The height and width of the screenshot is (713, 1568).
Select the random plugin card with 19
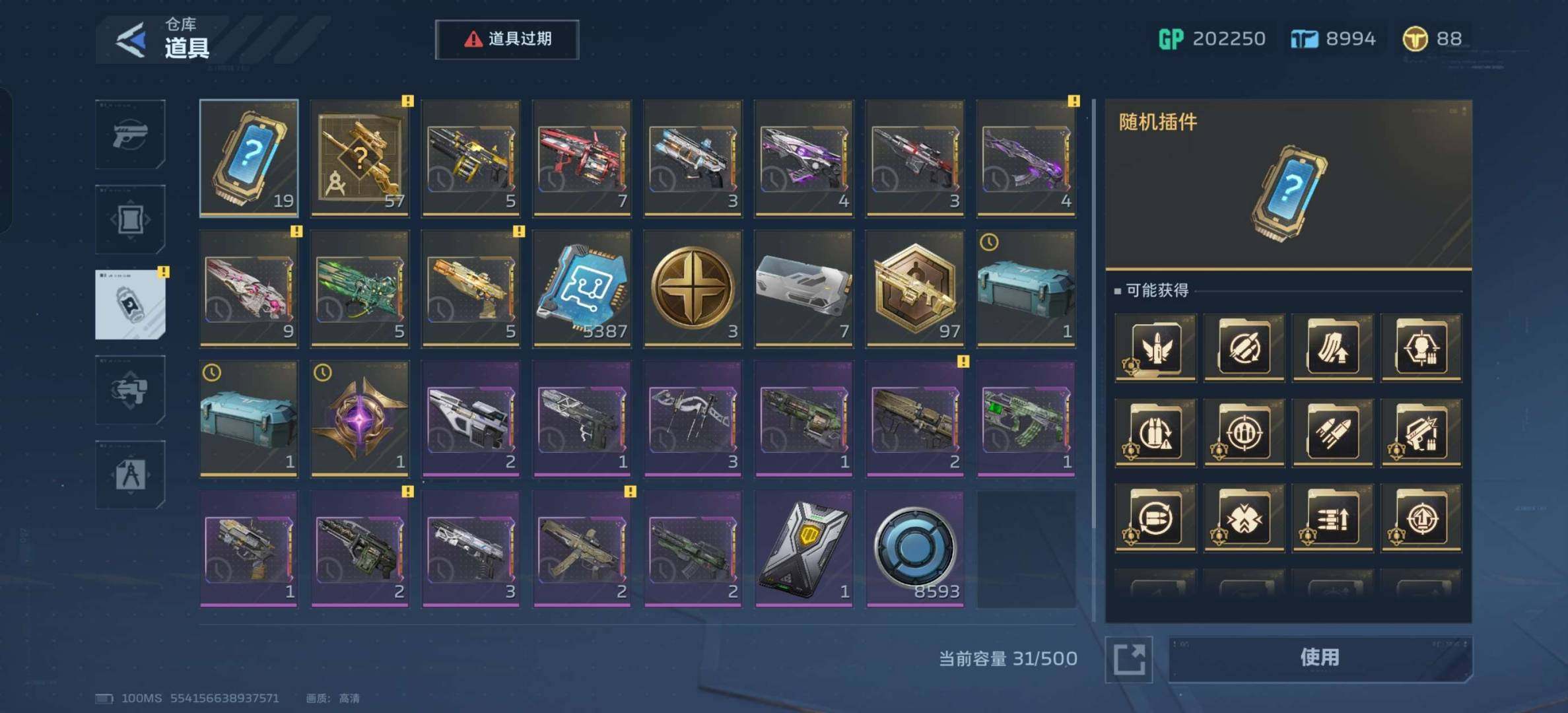[249, 158]
